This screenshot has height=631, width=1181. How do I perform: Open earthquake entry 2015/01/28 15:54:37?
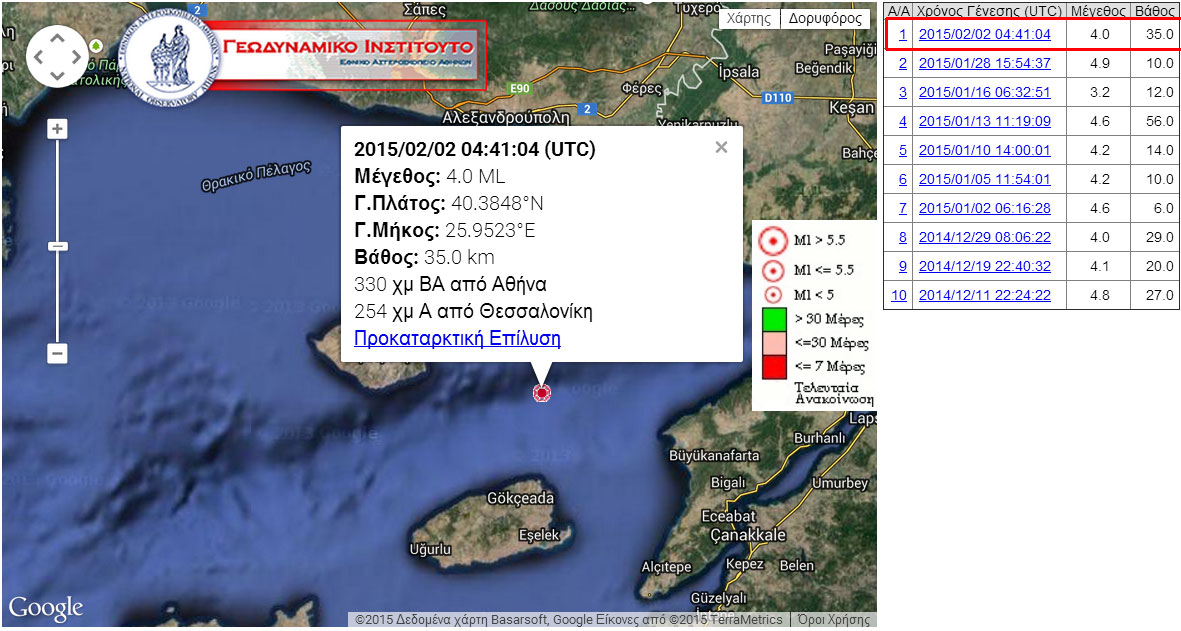984,63
